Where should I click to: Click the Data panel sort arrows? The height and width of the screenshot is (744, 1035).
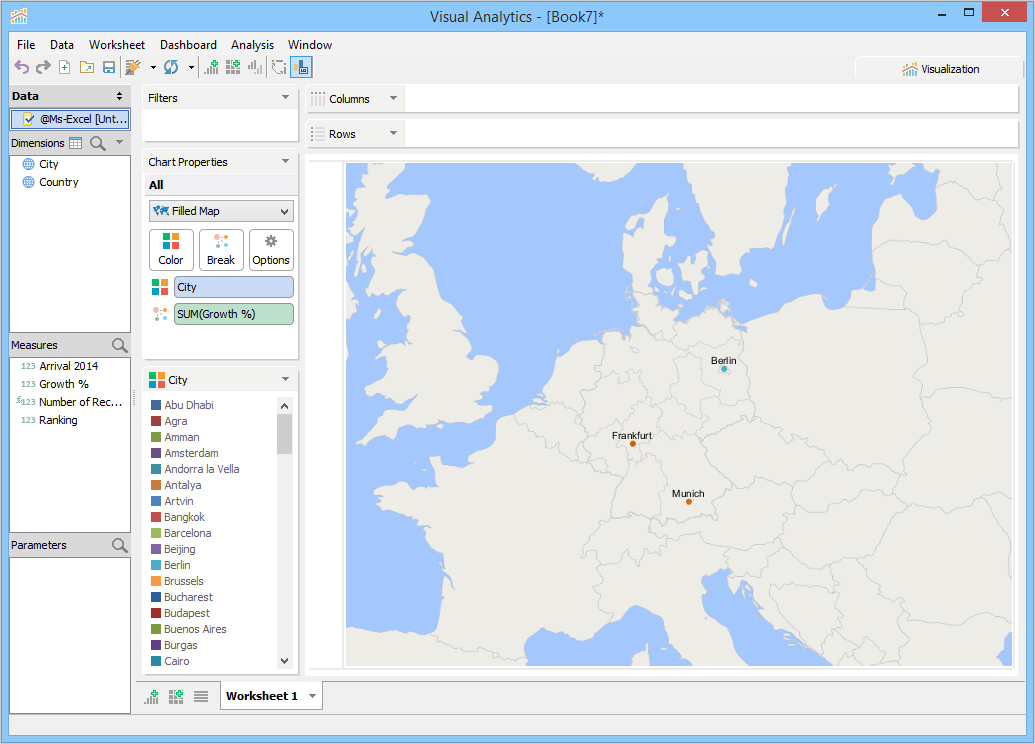(119, 96)
